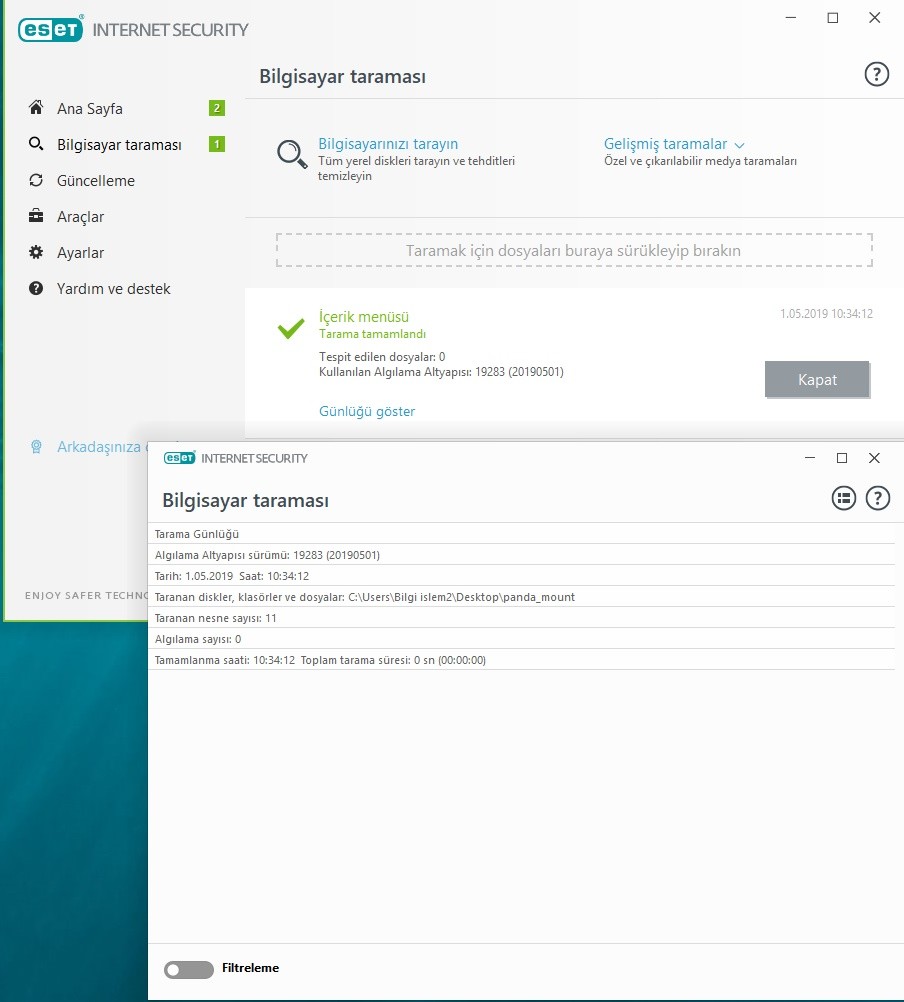Open the Araçlar section
The image size is (904, 1002).
(x=80, y=217)
